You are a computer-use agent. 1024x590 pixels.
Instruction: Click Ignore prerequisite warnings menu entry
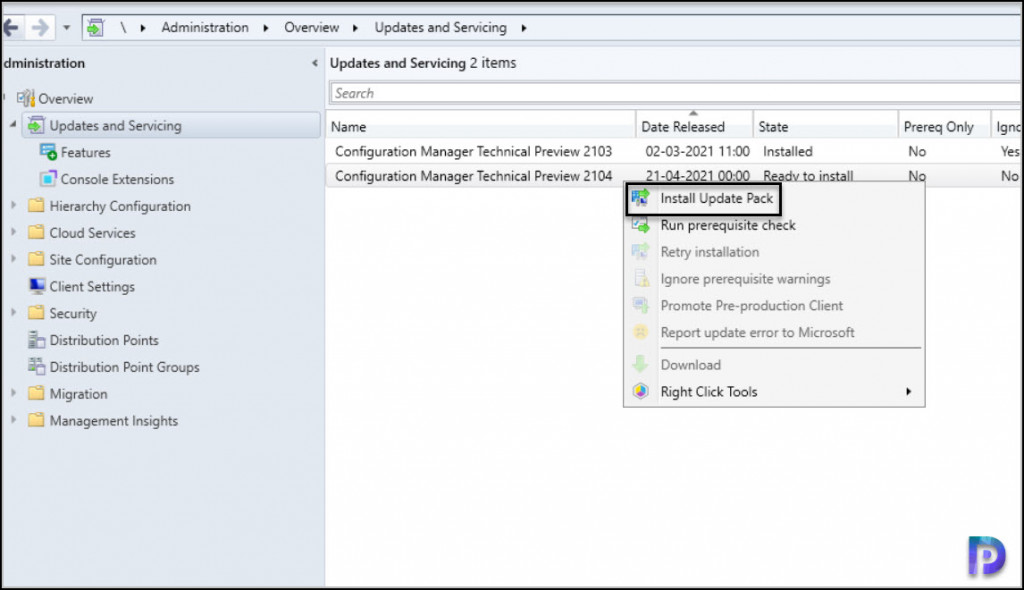click(745, 279)
